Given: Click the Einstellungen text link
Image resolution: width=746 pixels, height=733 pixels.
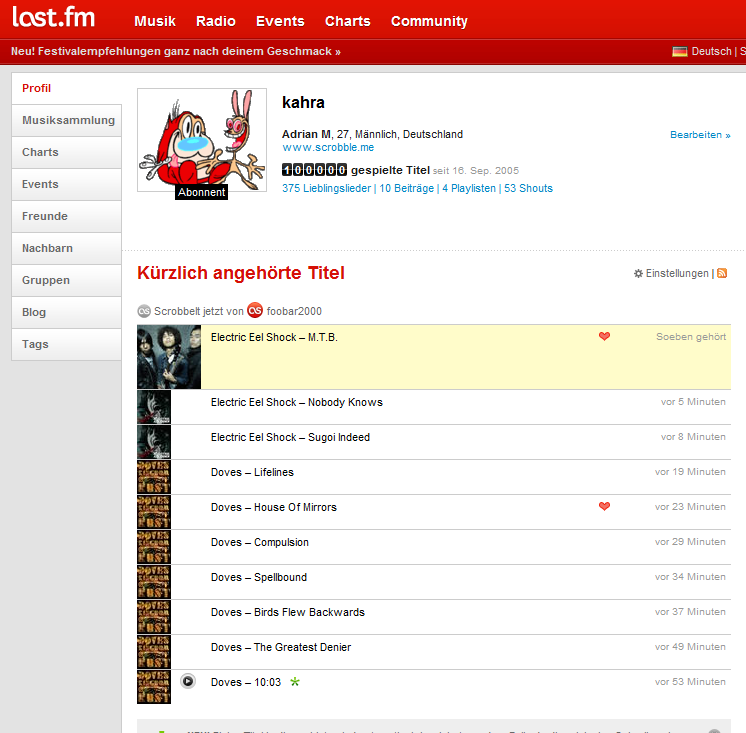Looking at the screenshot, I should 677,274.
